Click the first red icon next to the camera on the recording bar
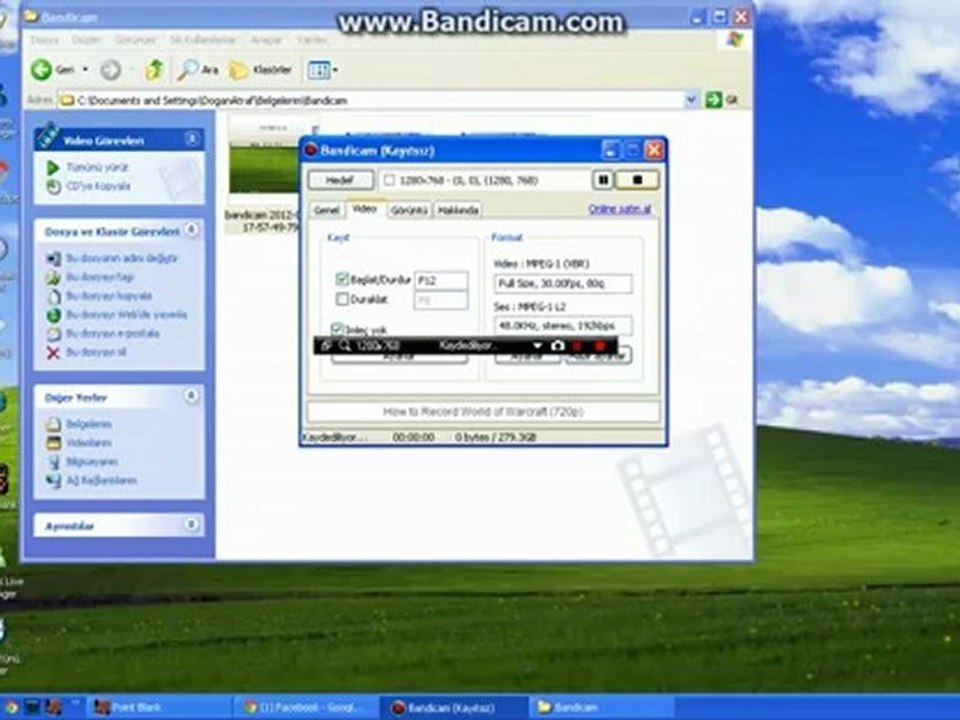The width and height of the screenshot is (960, 720). 577,346
